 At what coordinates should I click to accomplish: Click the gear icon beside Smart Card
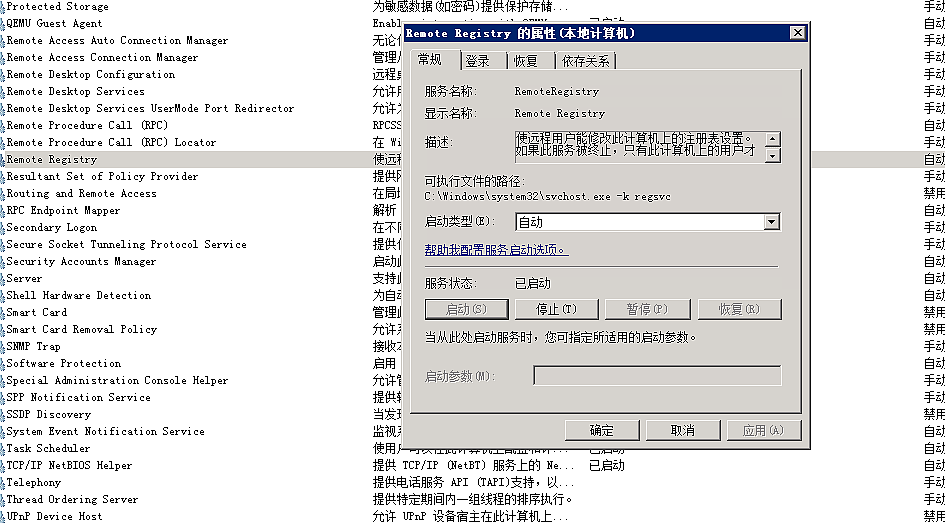pyautogui.click(x=2, y=313)
